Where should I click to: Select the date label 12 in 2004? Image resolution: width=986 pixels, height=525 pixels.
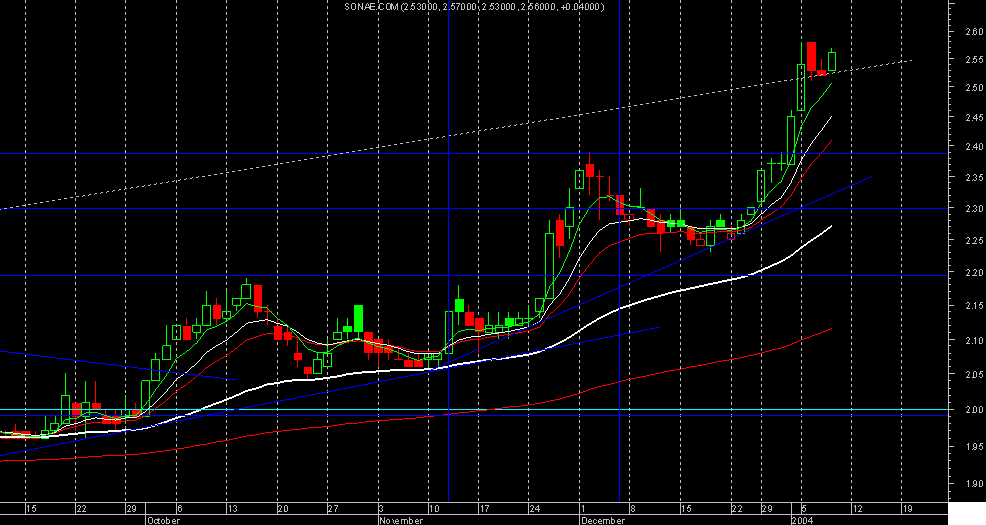pos(856,509)
